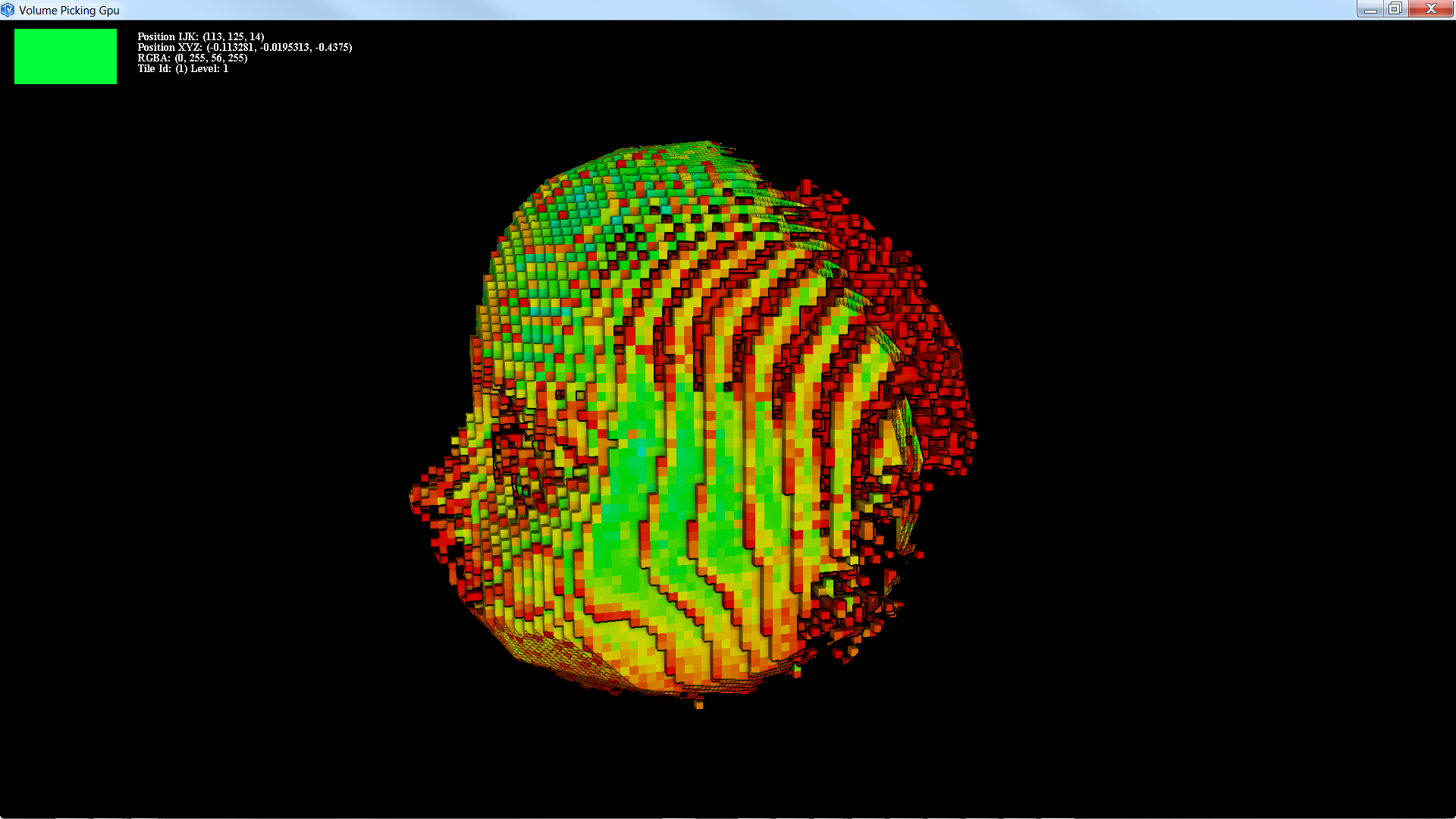Click the Volume Picking Gpu app icon
1456x819 pixels.
tap(8, 10)
